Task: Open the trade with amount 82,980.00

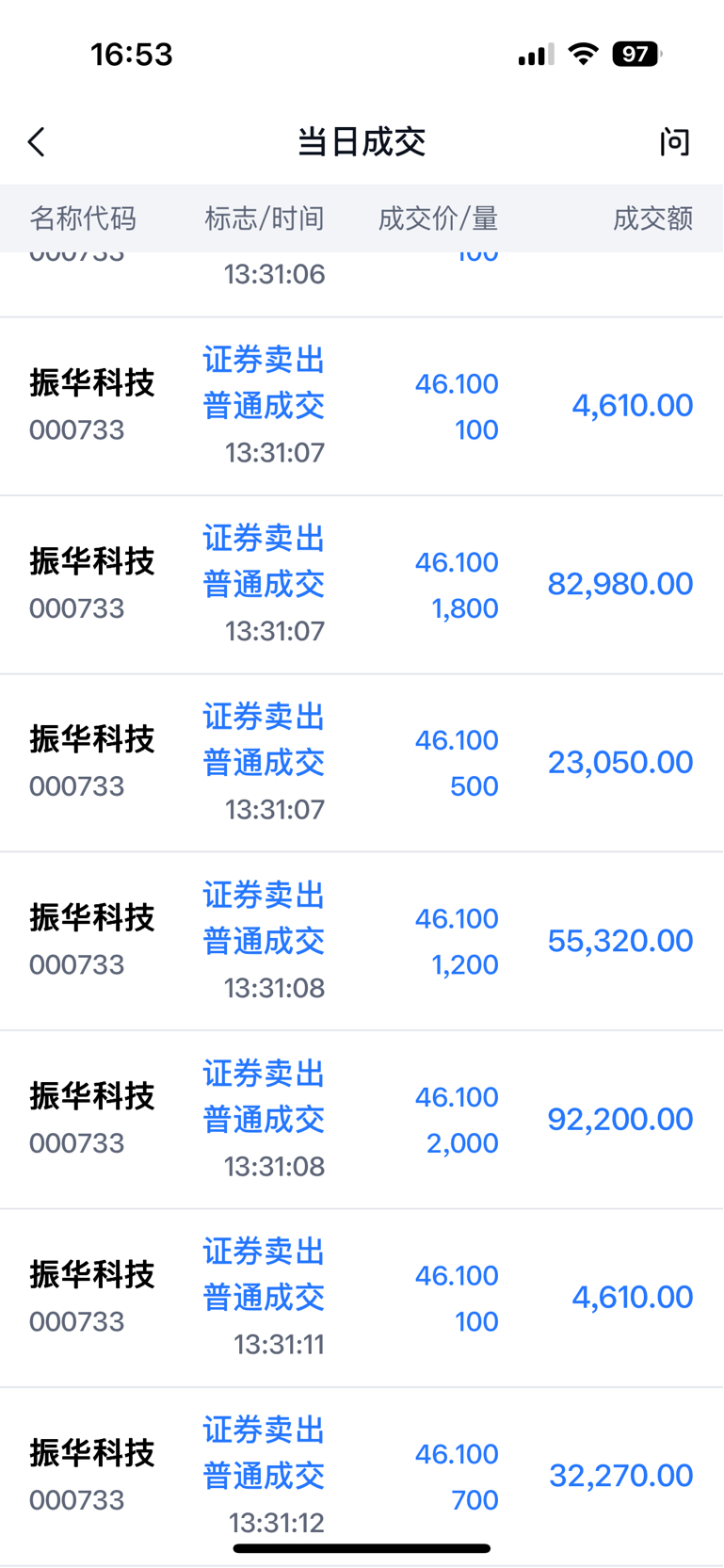Action: tap(362, 585)
